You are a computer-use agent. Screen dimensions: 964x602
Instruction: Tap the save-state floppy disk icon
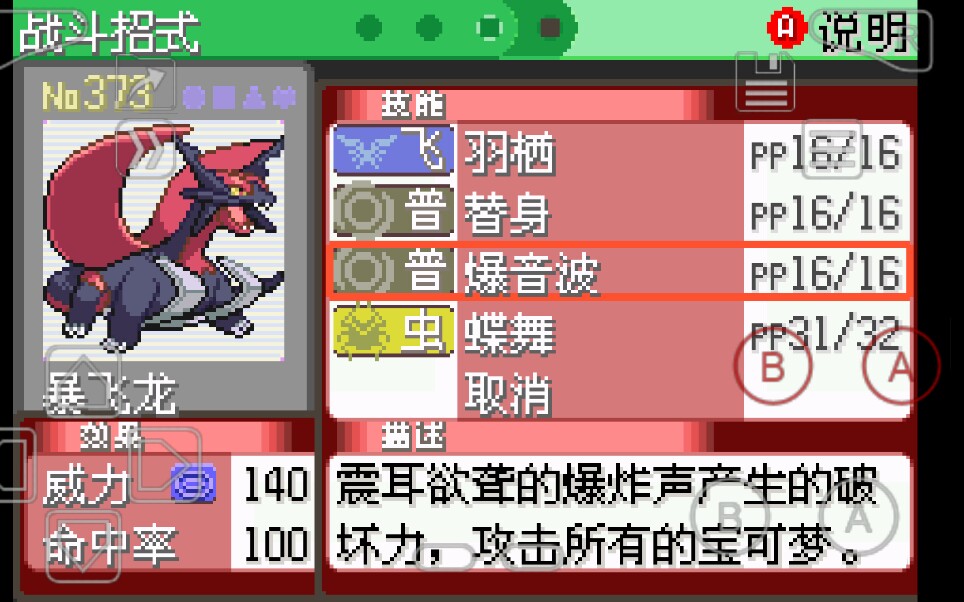[x=765, y=81]
